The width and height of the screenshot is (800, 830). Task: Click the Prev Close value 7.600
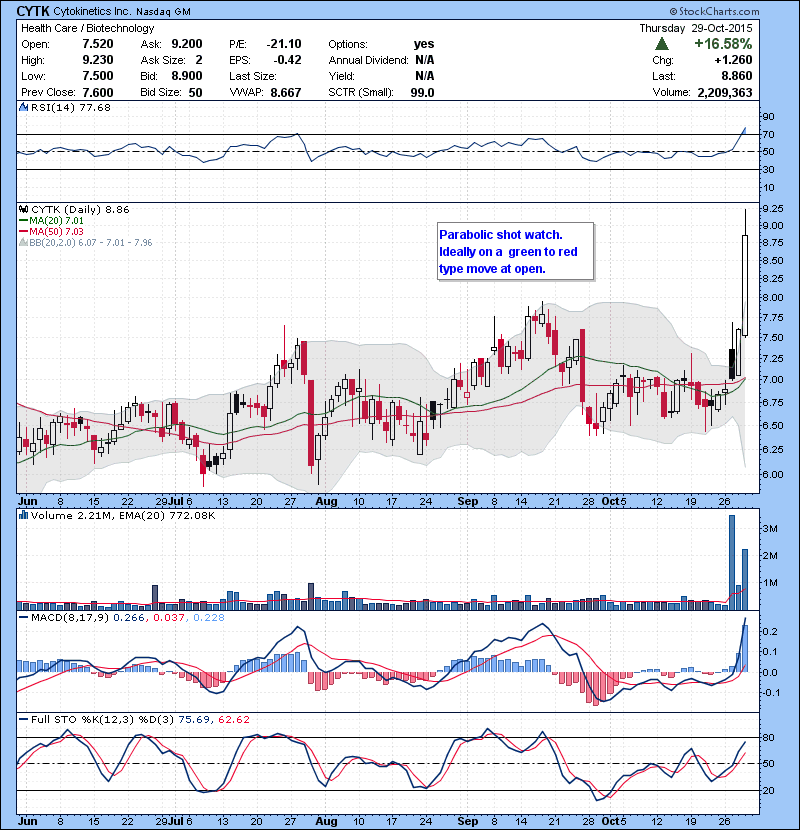[x=98, y=92]
